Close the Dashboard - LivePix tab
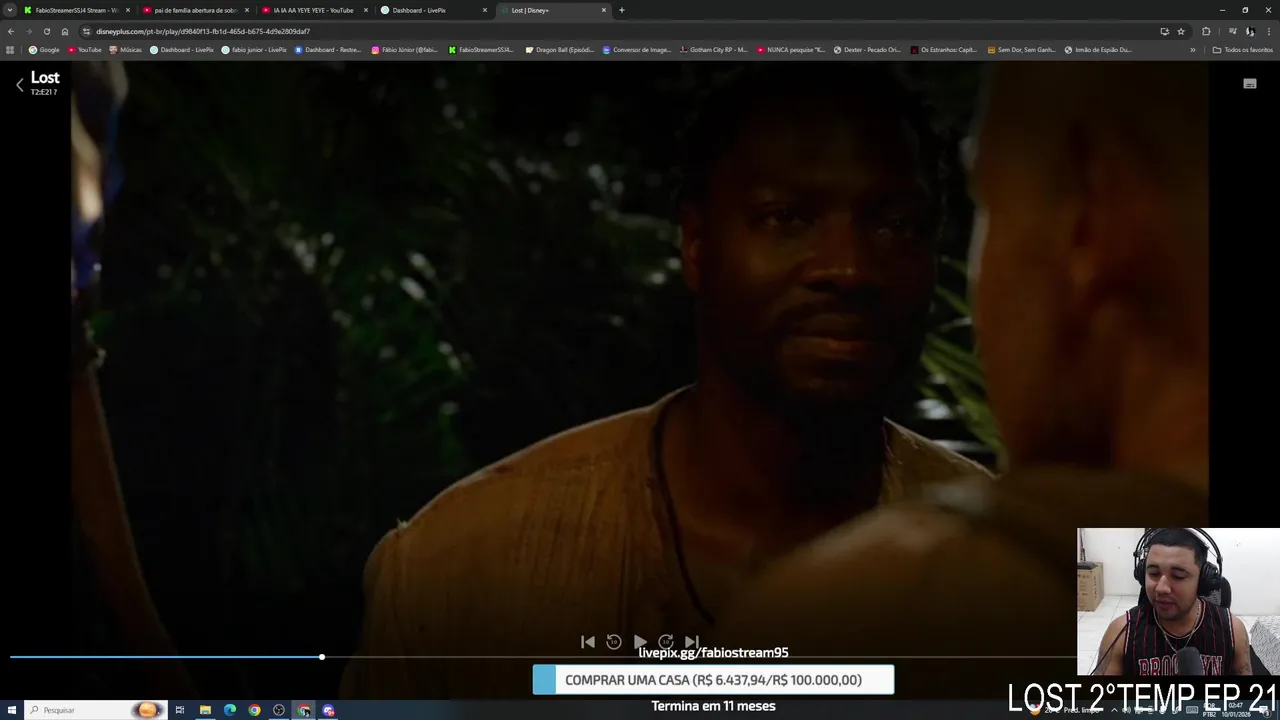This screenshot has height=720, width=1280. 485,10
